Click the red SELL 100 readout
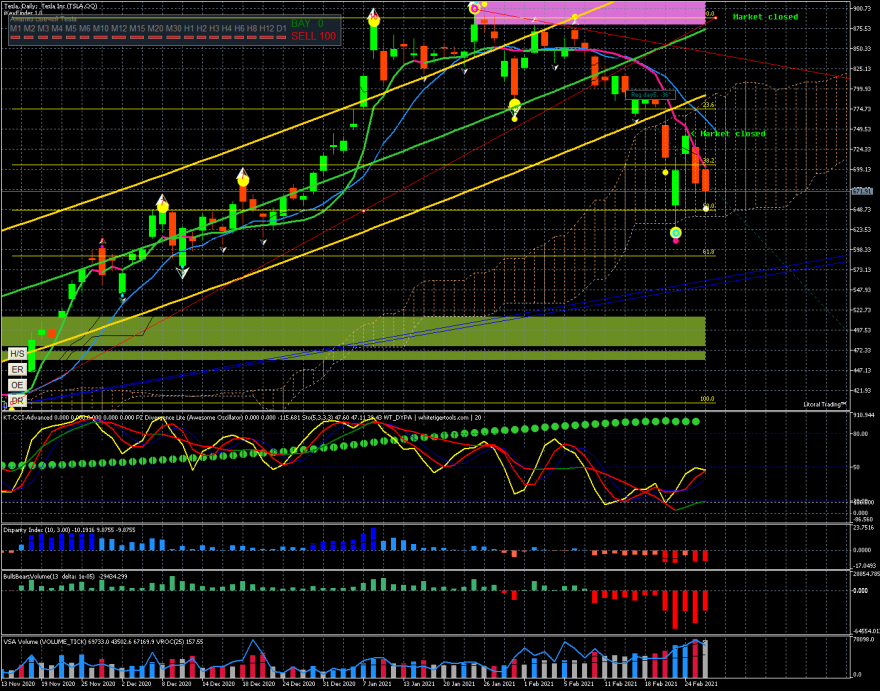Screen dimensions: 880x691 (x=313, y=36)
